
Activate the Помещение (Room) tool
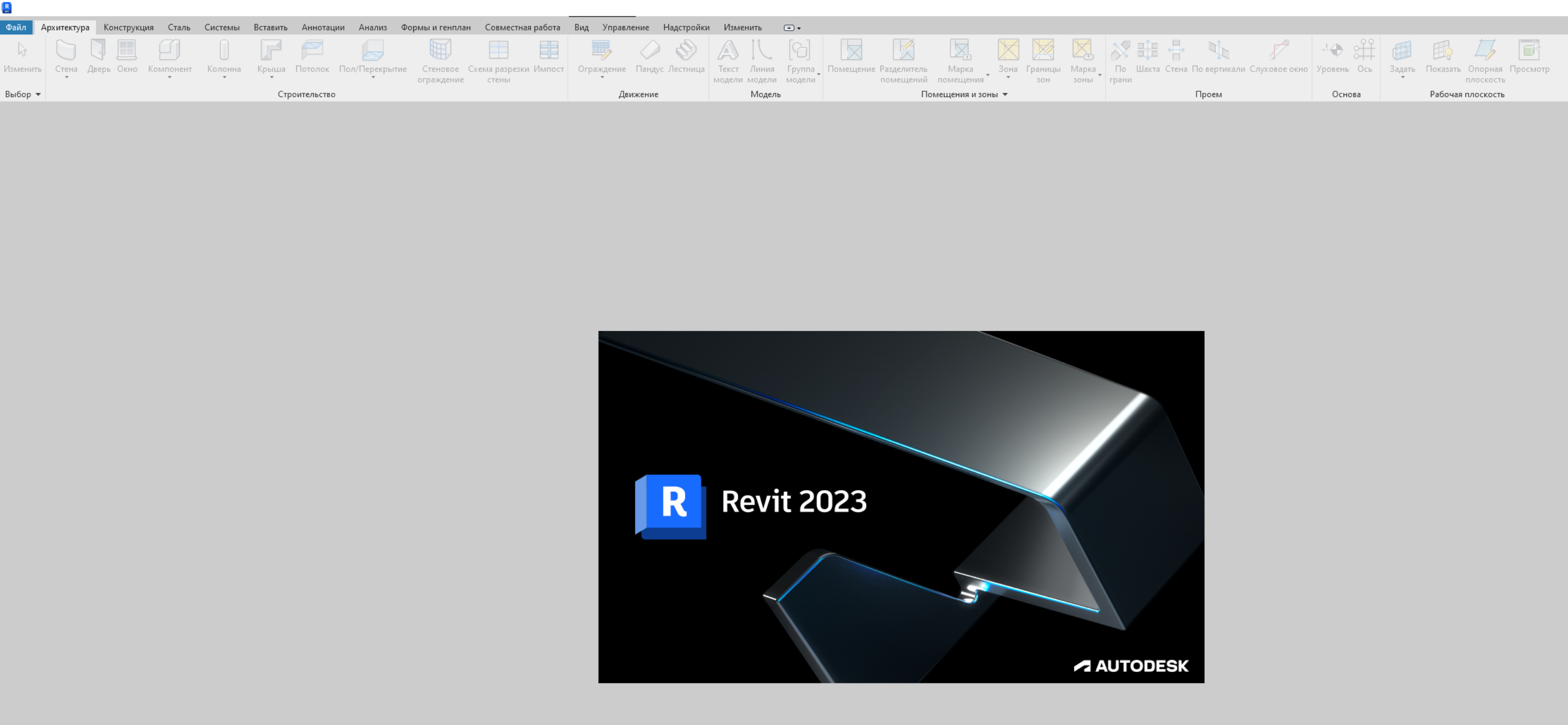point(851,50)
